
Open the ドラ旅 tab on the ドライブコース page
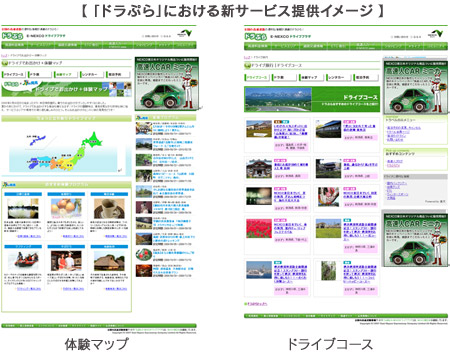point(284,77)
